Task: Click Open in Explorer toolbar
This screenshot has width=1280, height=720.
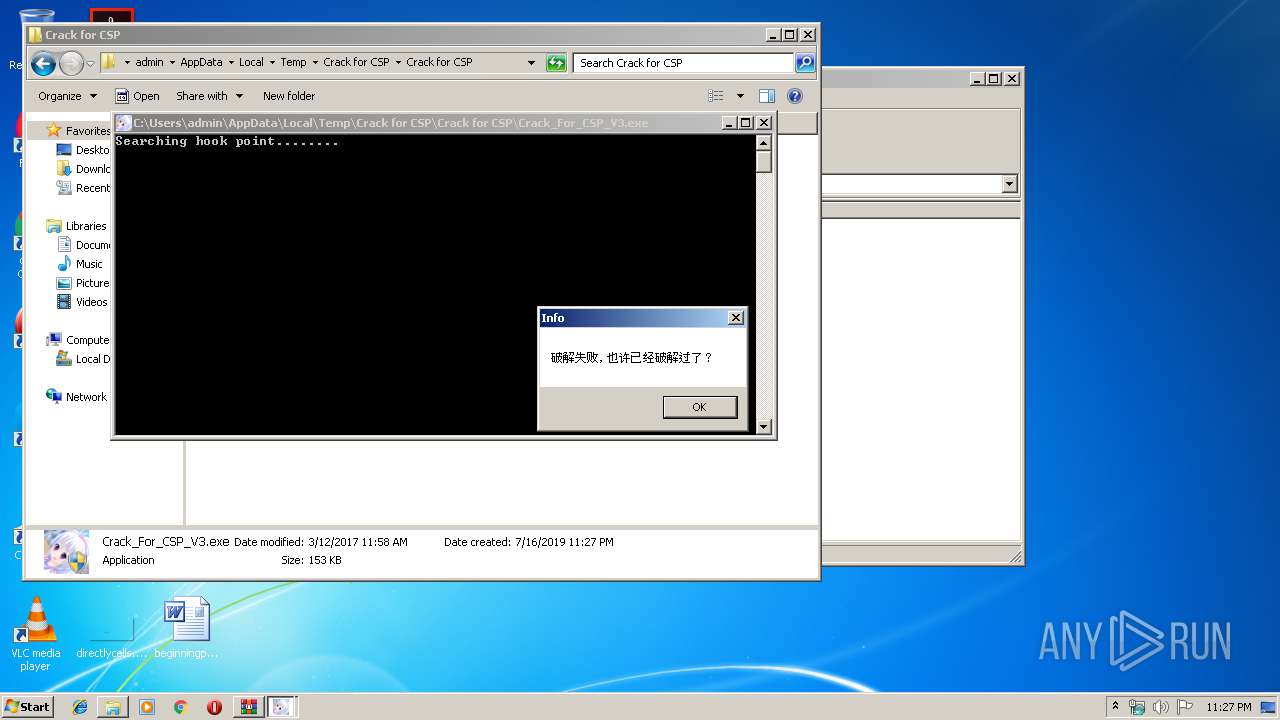Action: pos(137,96)
